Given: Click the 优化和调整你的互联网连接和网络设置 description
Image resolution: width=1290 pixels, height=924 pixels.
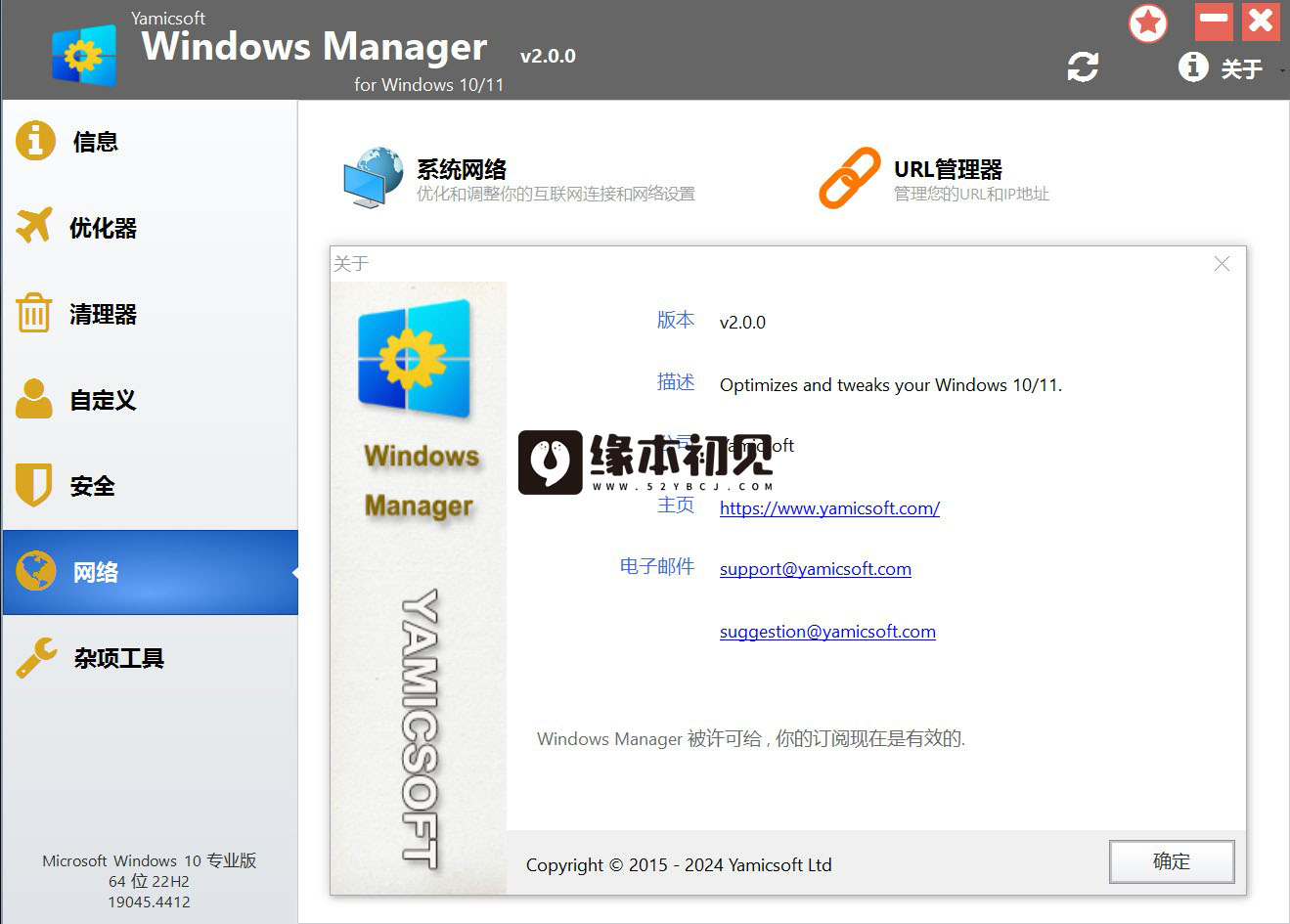Looking at the screenshot, I should (x=556, y=194).
